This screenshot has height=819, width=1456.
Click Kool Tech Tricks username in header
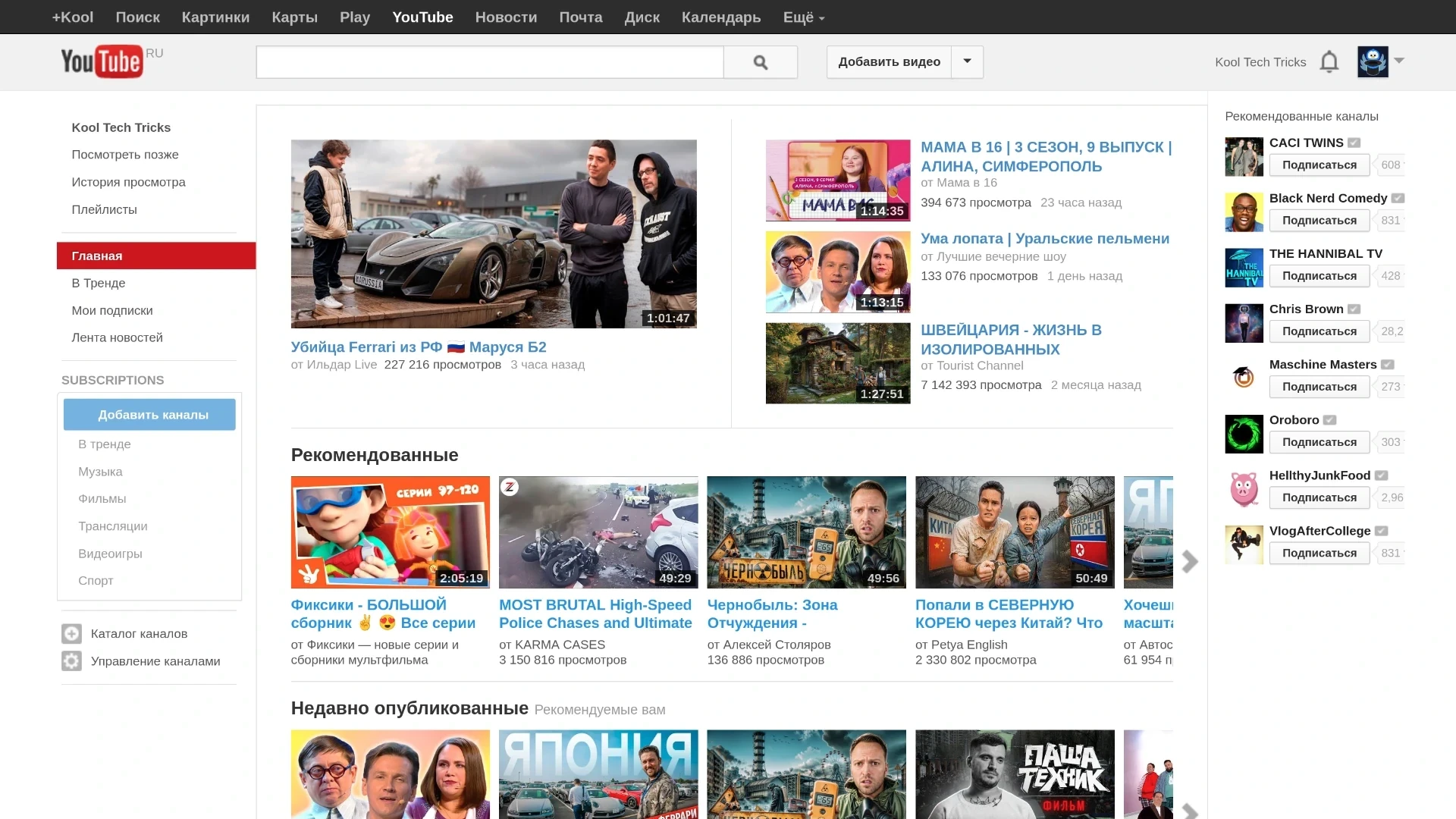(x=1260, y=62)
